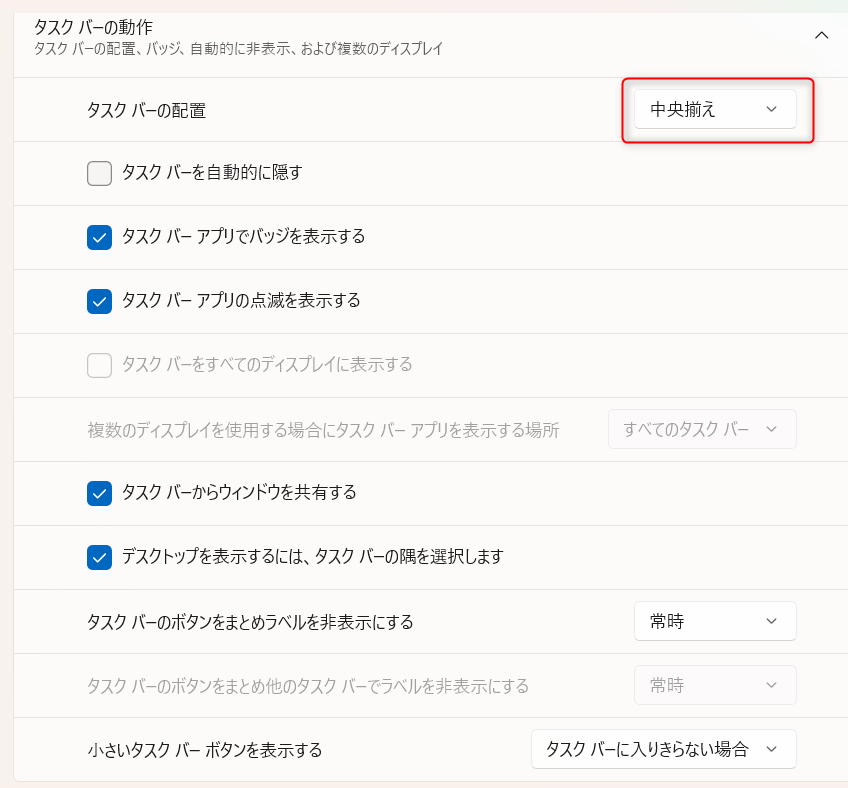This screenshot has height=788, width=848.
Task: Open the 中央揃え alignment dropdown
Action: (x=715, y=110)
